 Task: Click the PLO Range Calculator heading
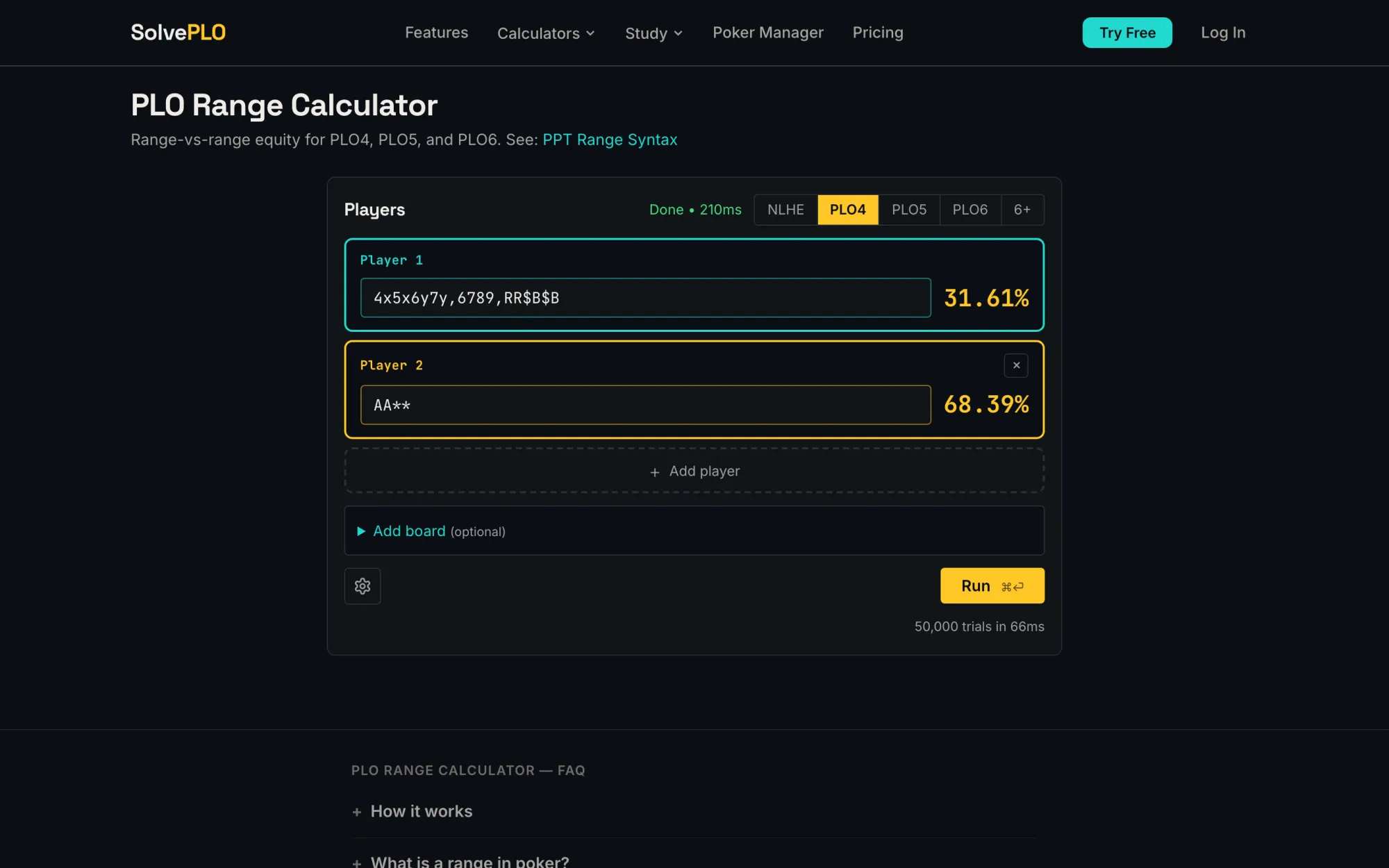point(284,106)
